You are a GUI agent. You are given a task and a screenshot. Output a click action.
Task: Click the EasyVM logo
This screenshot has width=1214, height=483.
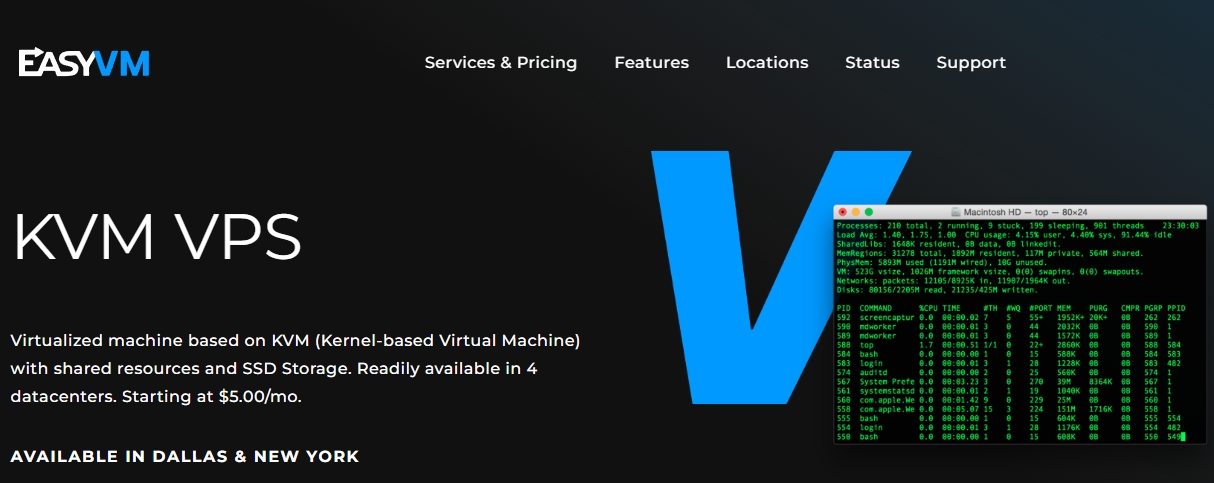[x=84, y=62]
